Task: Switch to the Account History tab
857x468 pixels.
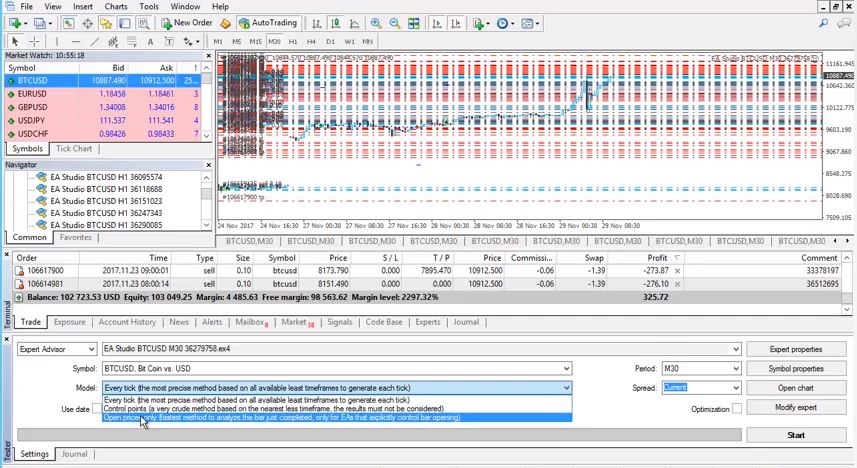Action: (x=127, y=322)
